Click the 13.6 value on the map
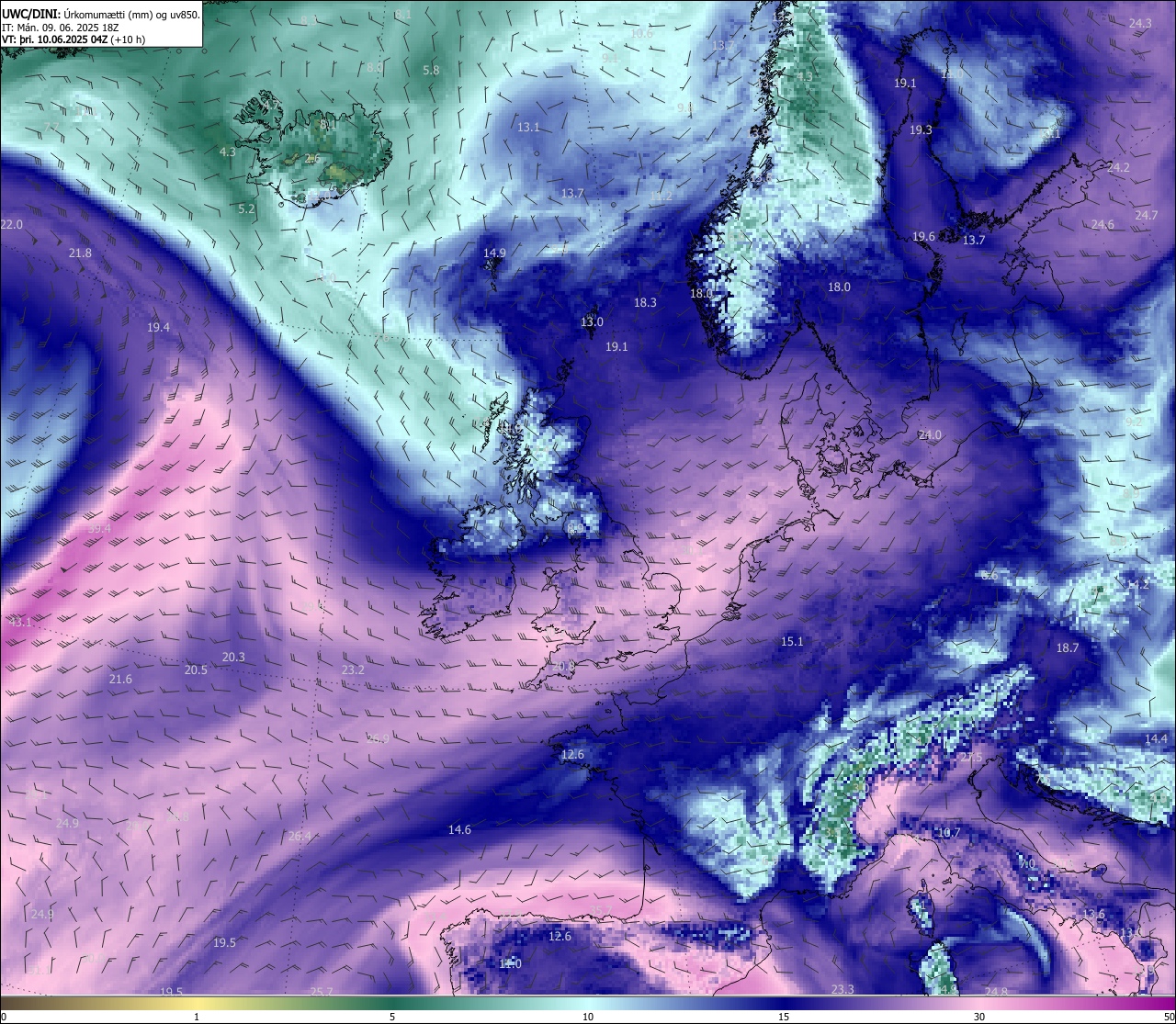The image size is (1176, 1024). click(x=1093, y=914)
